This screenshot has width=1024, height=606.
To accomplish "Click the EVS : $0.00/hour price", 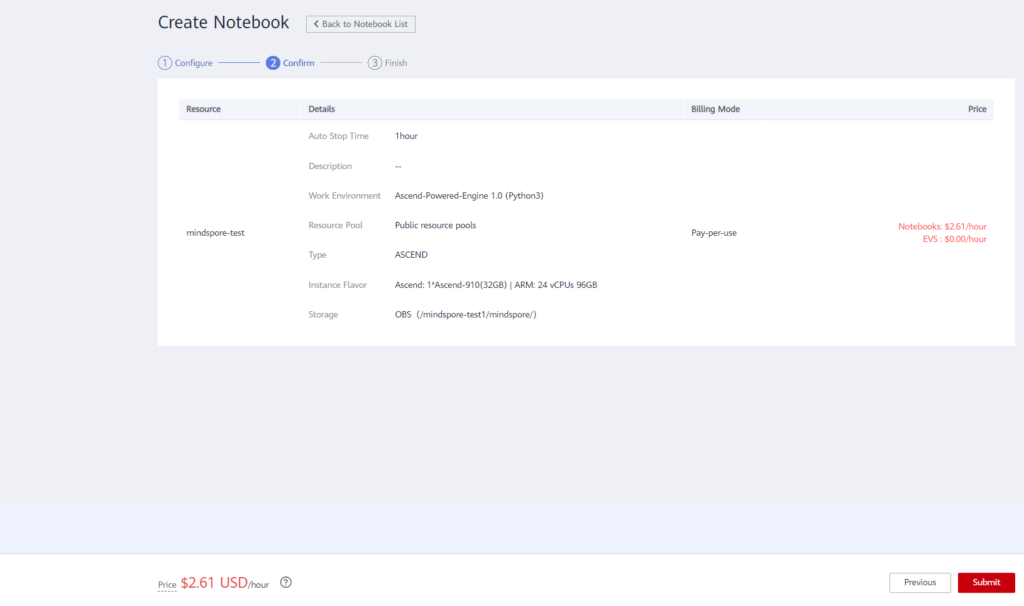I will (x=955, y=239).
